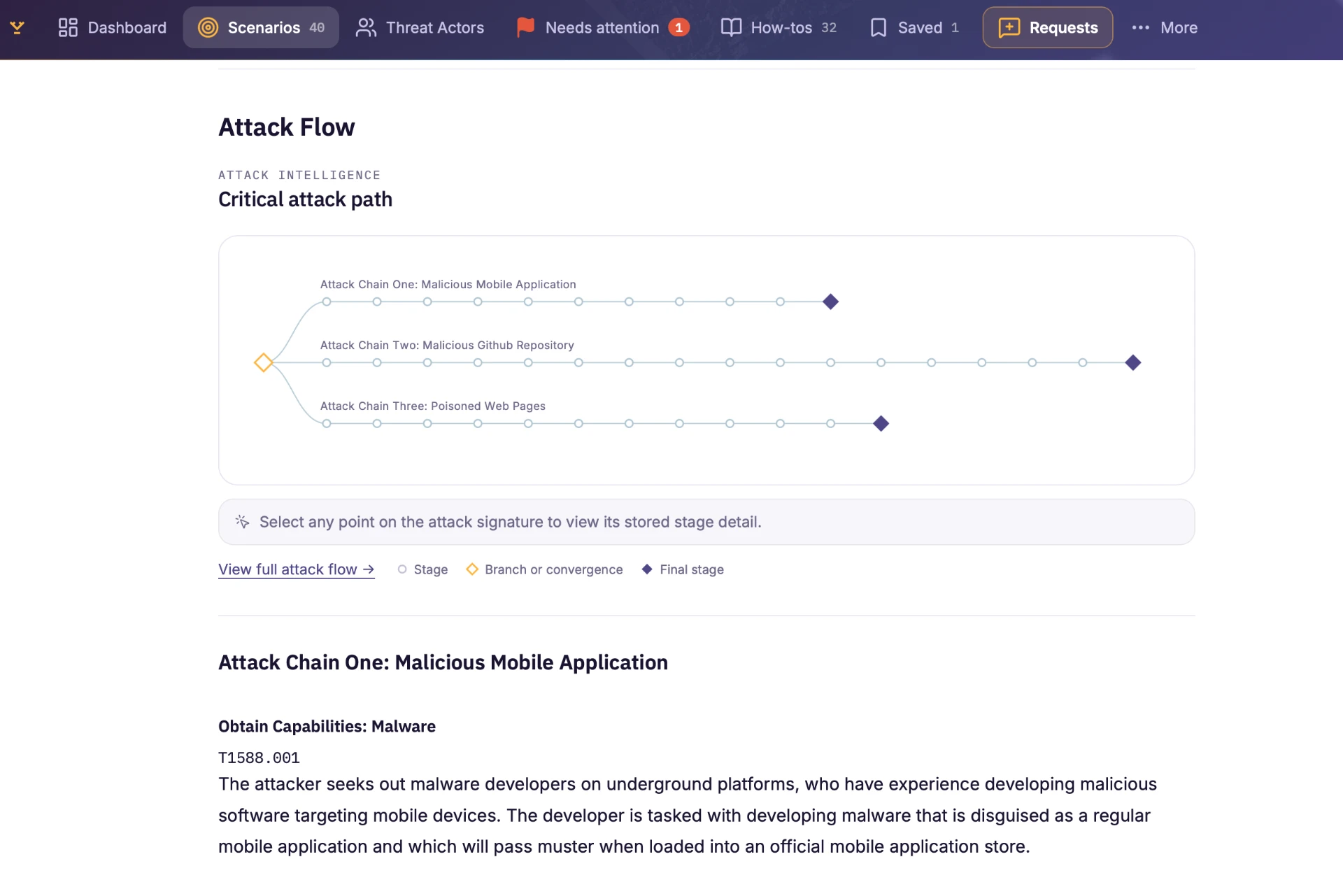Select last circle stage of Chain Three
The image size is (1343, 896).
[x=830, y=423]
